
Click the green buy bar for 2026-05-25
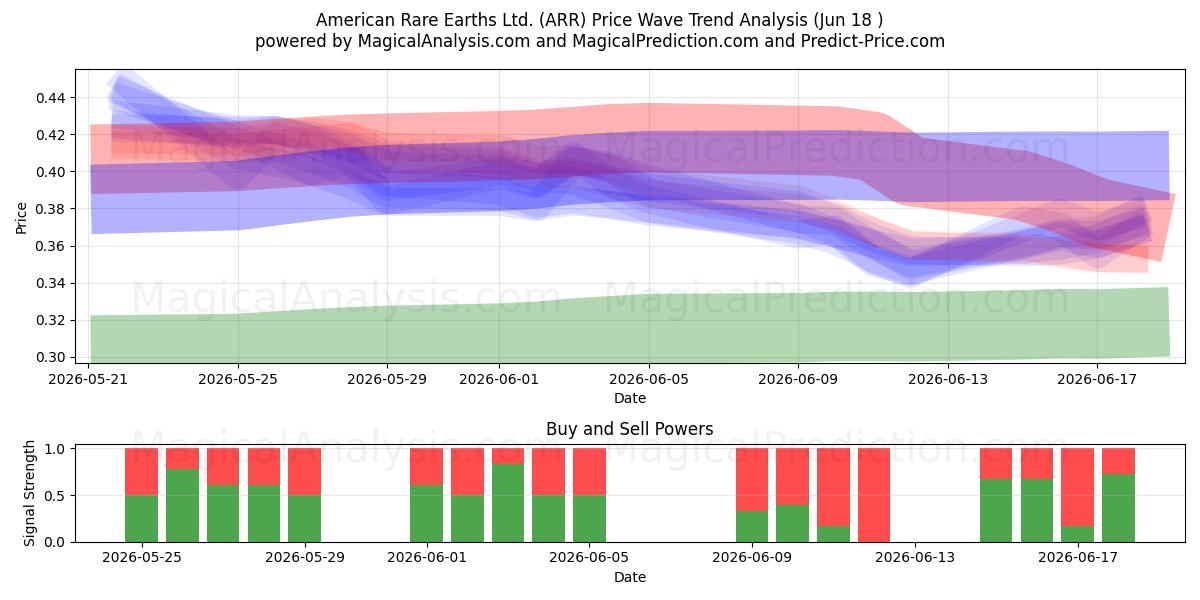click(142, 518)
